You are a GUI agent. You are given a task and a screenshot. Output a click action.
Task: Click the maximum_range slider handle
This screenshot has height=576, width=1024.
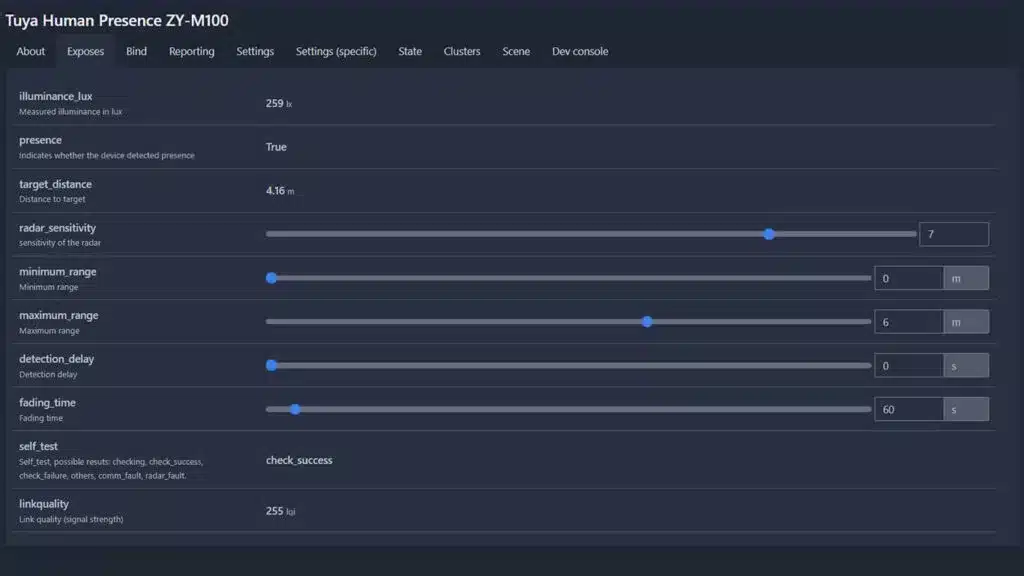647,322
